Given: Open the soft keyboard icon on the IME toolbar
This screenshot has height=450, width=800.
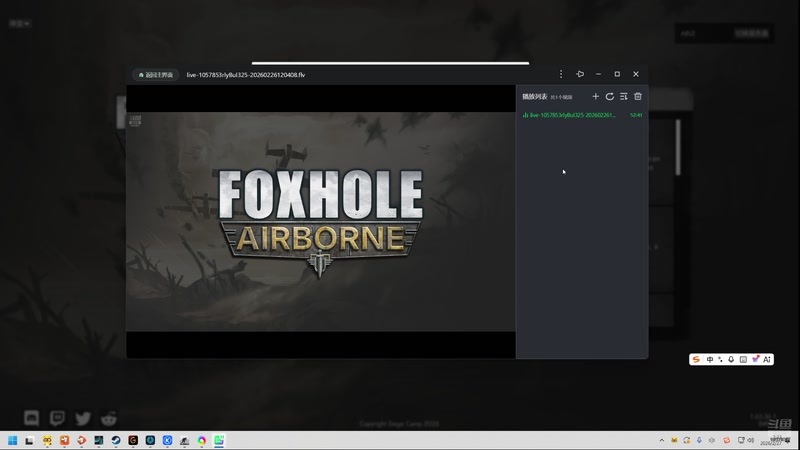Looking at the screenshot, I should pos(743,360).
